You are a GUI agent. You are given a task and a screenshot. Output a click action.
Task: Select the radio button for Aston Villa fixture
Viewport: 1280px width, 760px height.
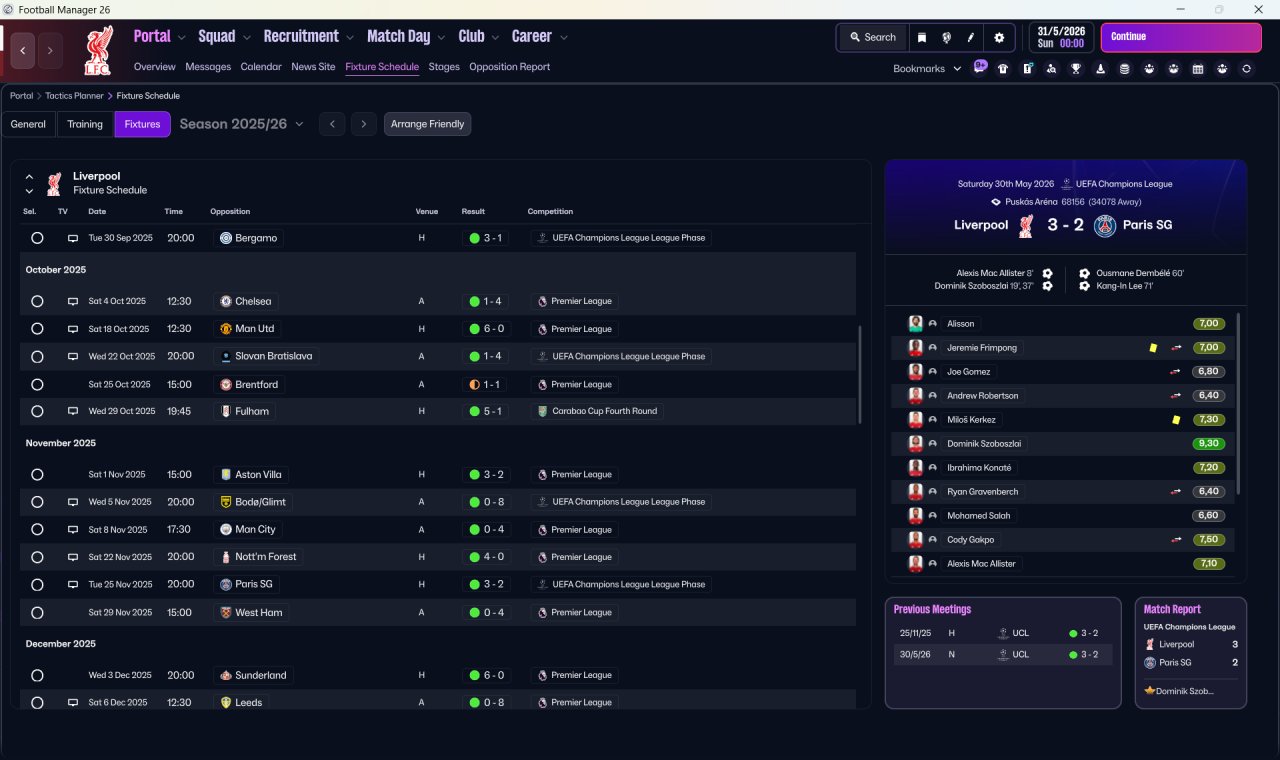[37, 475]
